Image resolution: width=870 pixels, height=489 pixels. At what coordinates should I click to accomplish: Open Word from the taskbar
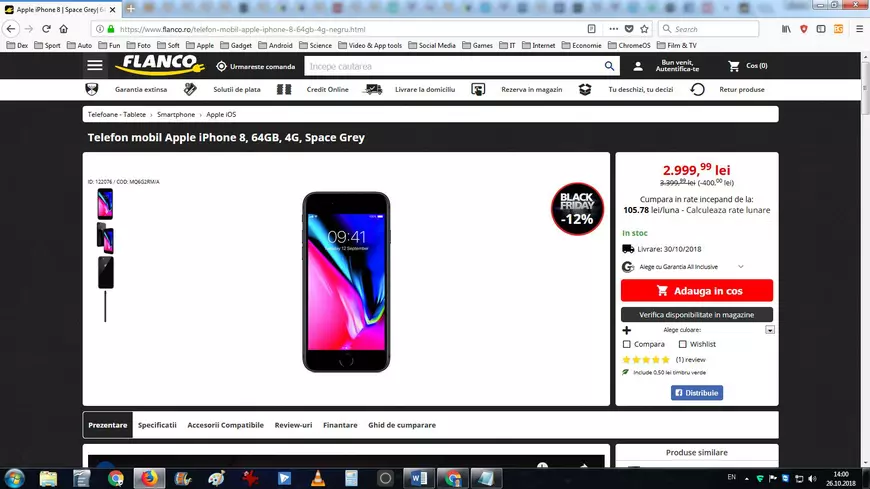pyautogui.click(x=419, y=478)
